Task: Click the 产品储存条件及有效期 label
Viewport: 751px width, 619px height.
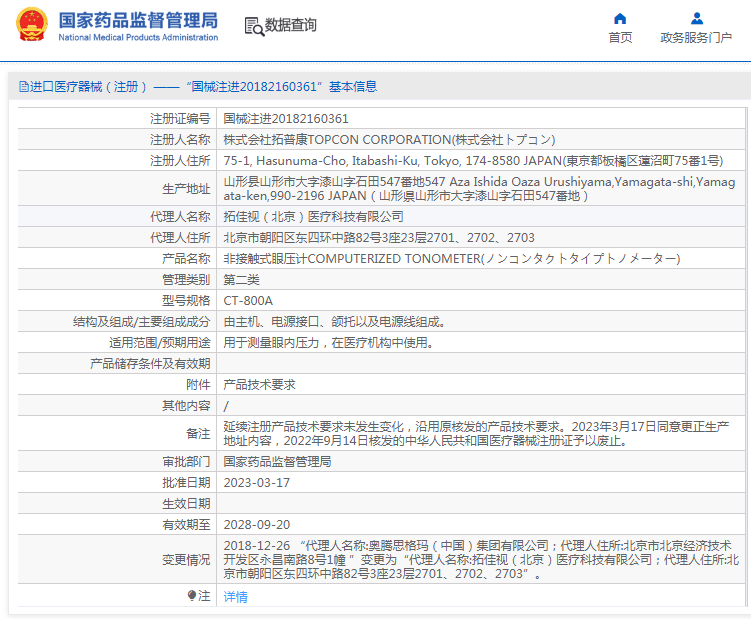Action: click(150, 364)
